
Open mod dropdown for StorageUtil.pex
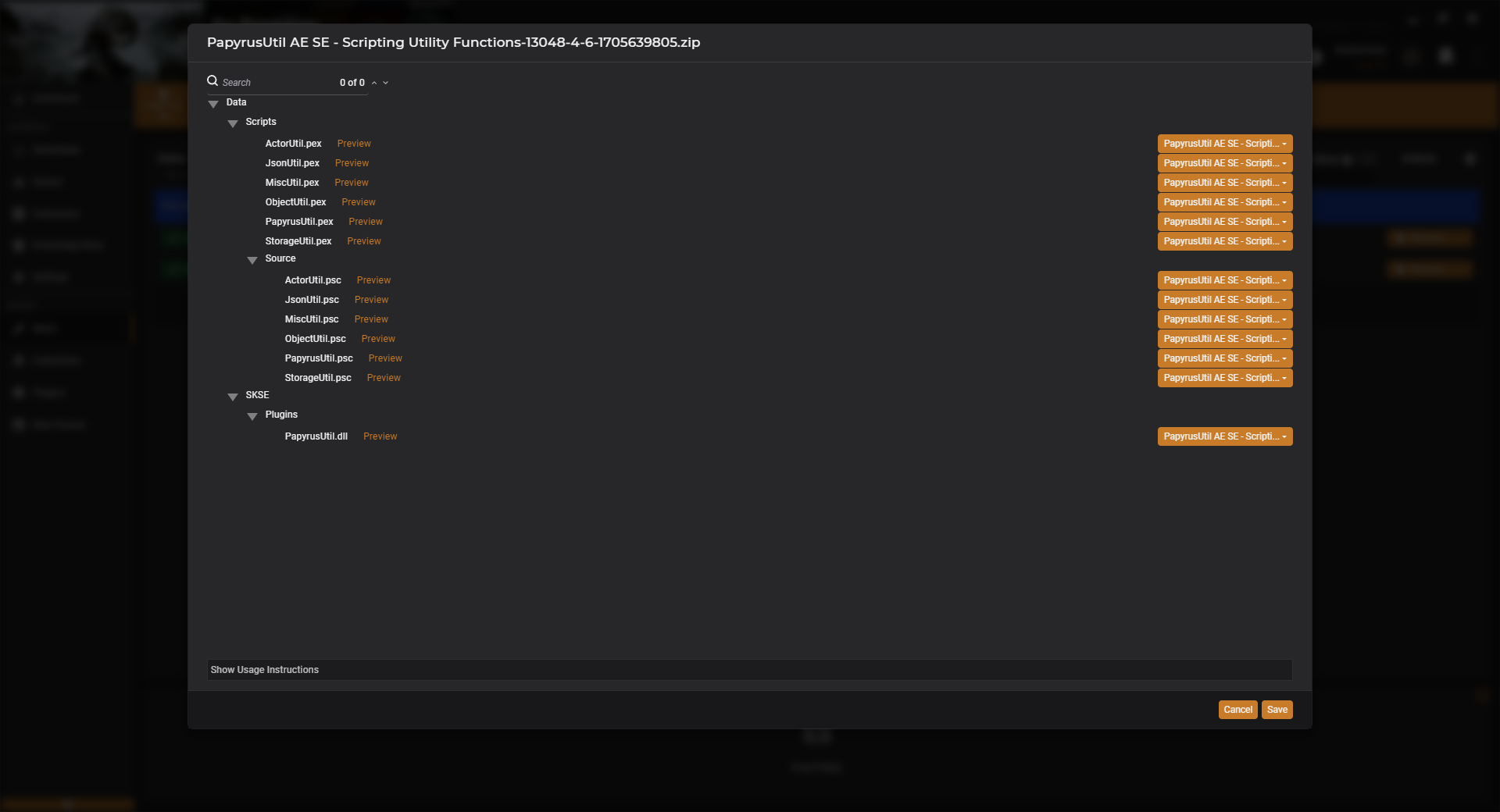[x=1224, y=241]
